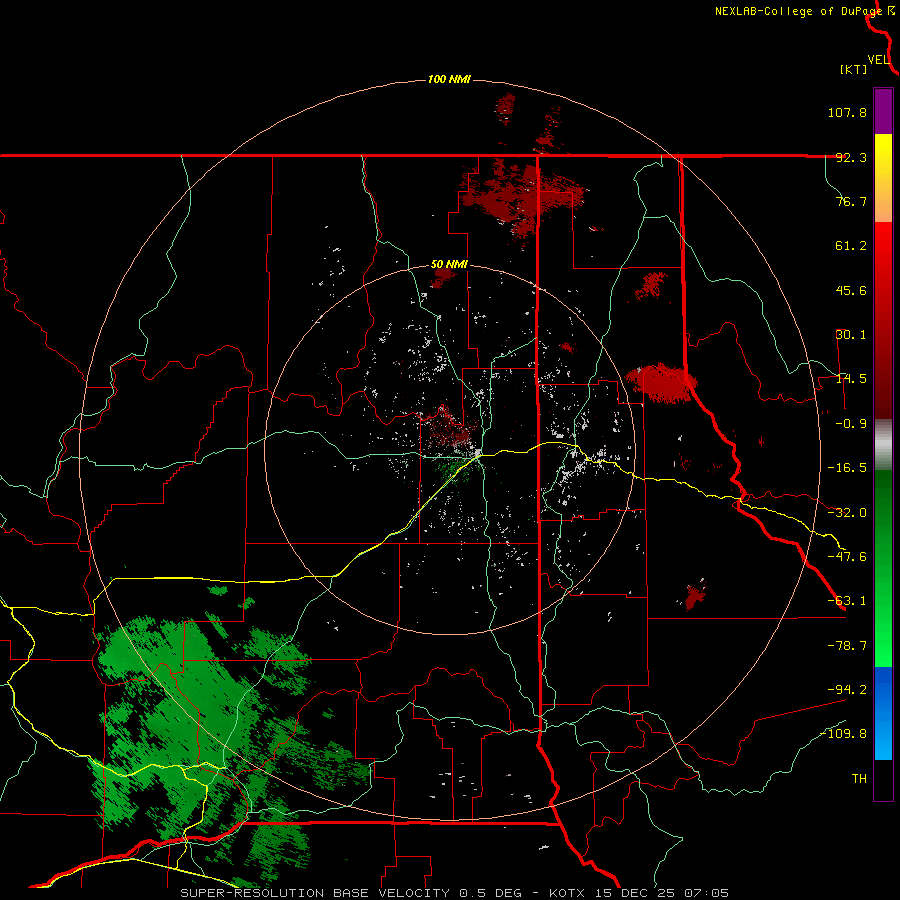Pick the yellow-orange segment of the color bar

[x=883, y=178]
